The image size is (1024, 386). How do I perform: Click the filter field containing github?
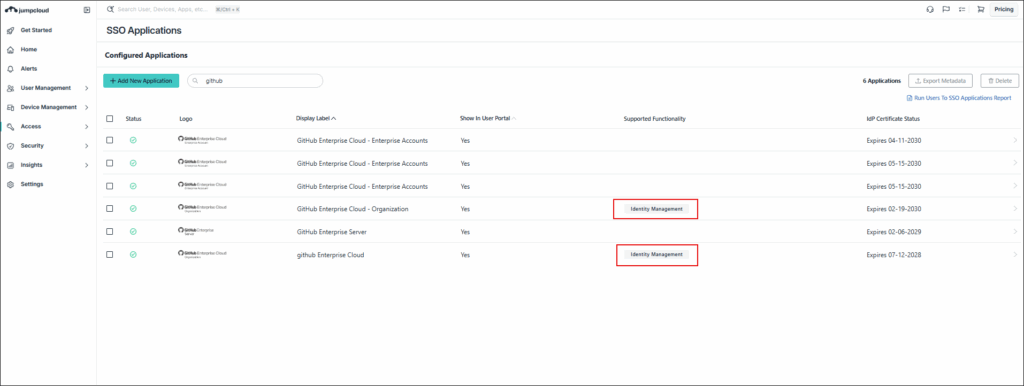pos(255,81)
